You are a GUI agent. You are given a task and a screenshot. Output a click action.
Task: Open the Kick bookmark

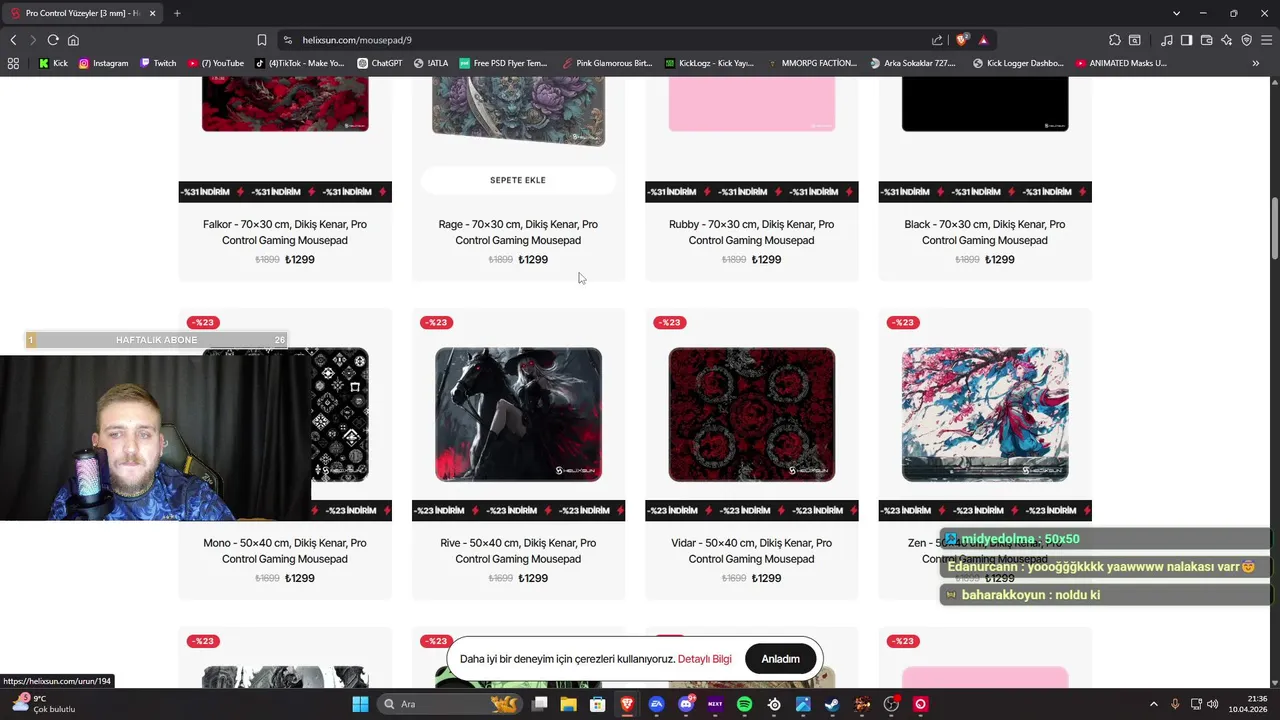(x=53, y=63)
